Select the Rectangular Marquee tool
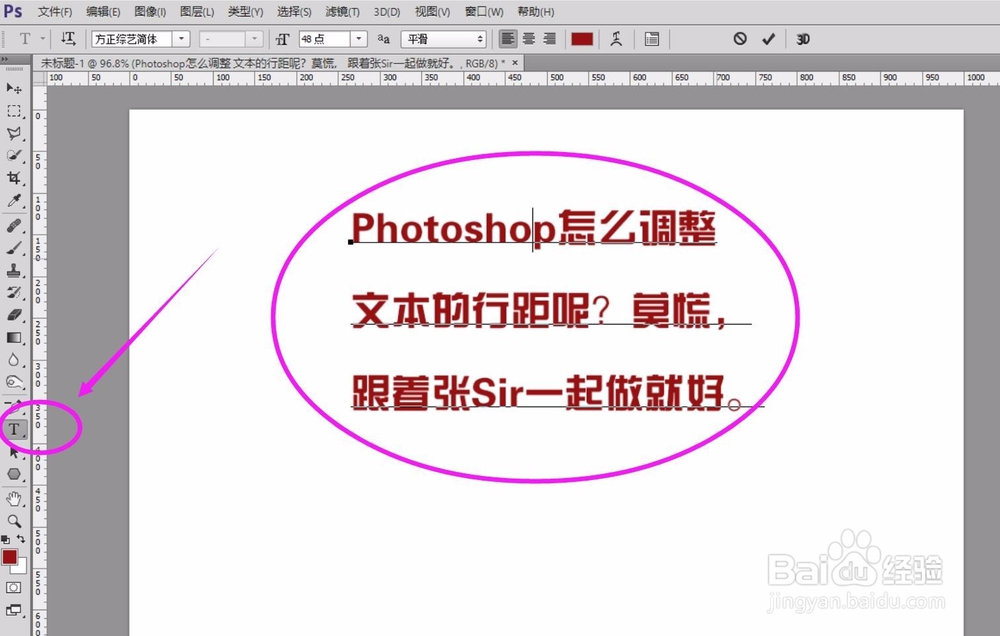 14,111
